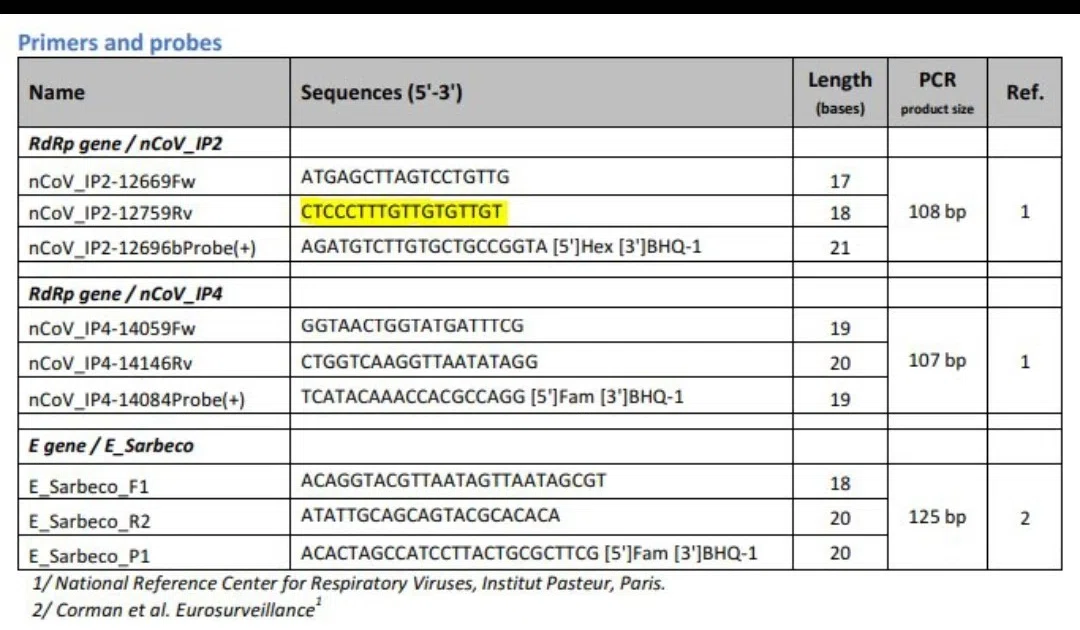
Task: Click the Sequences (5'-3') column header
Action: pyautogui.click(x=382, y=92)
